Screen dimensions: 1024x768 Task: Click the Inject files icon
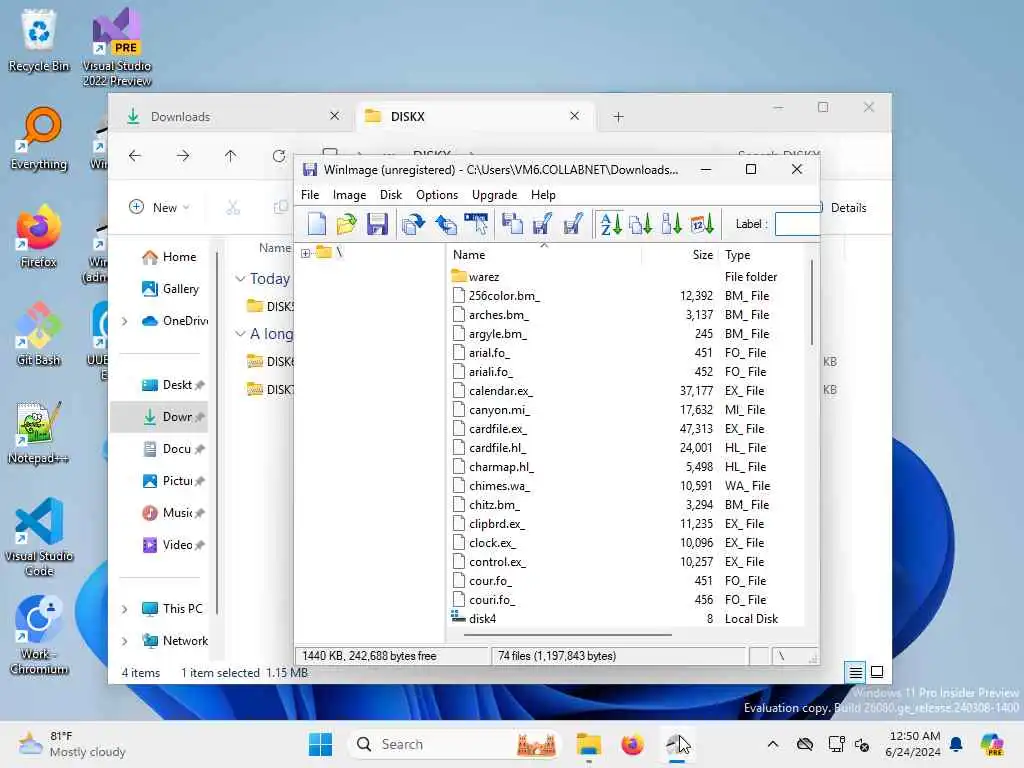(x=413, y=224)
